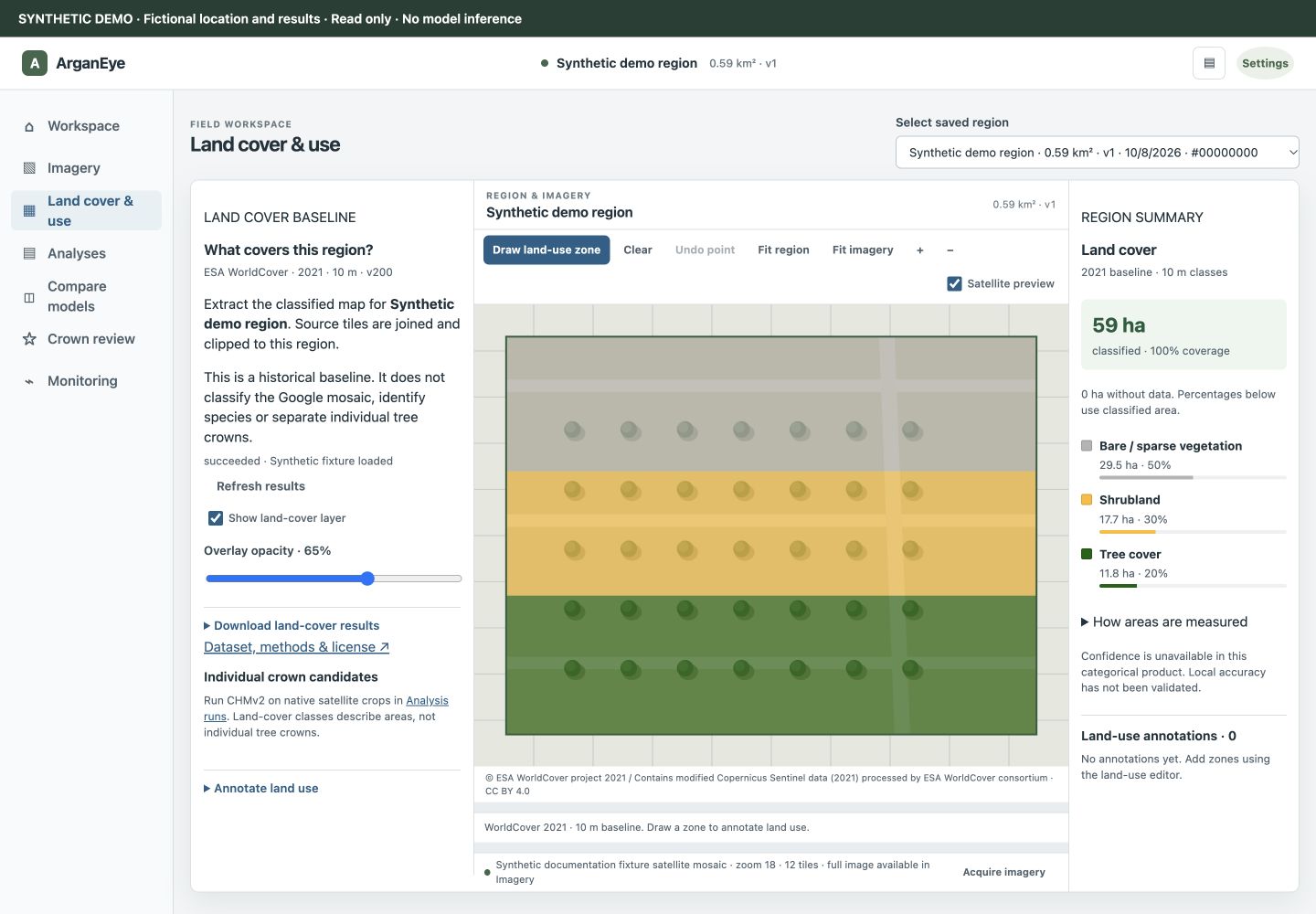Click the Imagery sidebar icon
The image size is (1316, 914).
tap(29, 168)
